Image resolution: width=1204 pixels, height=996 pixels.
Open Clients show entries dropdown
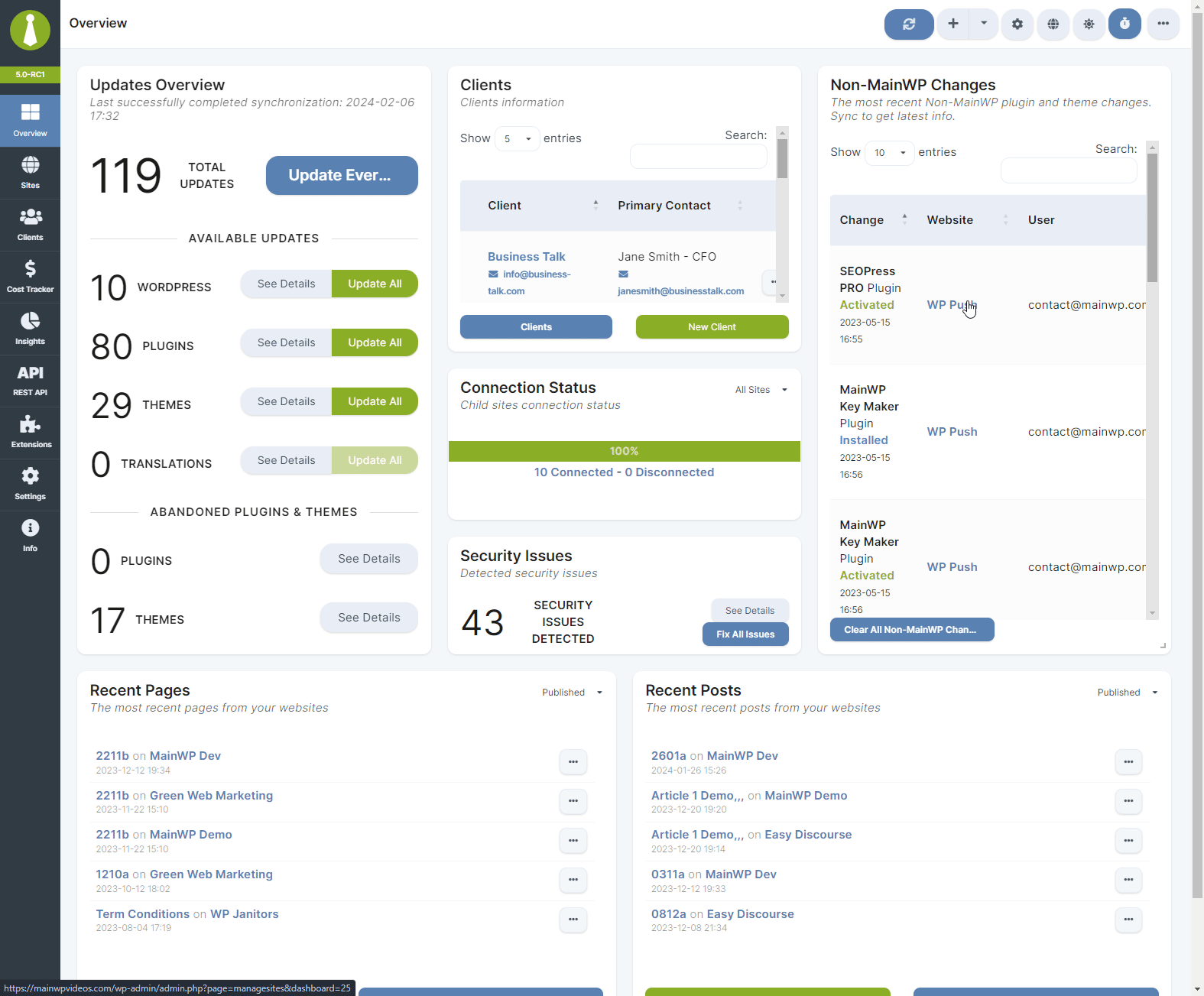tap(518, 139)
